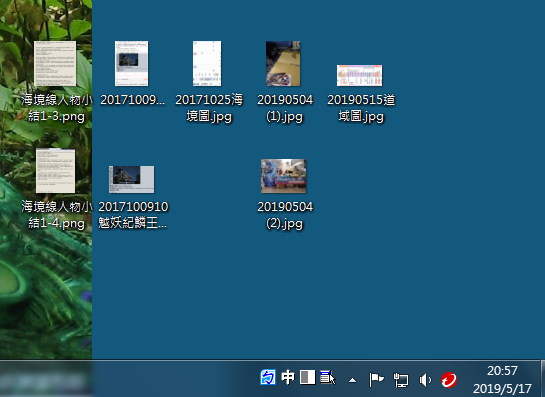Click the Show desktop strip beside the clock
The image size is (545, 397).
click(x=543, y=379)
